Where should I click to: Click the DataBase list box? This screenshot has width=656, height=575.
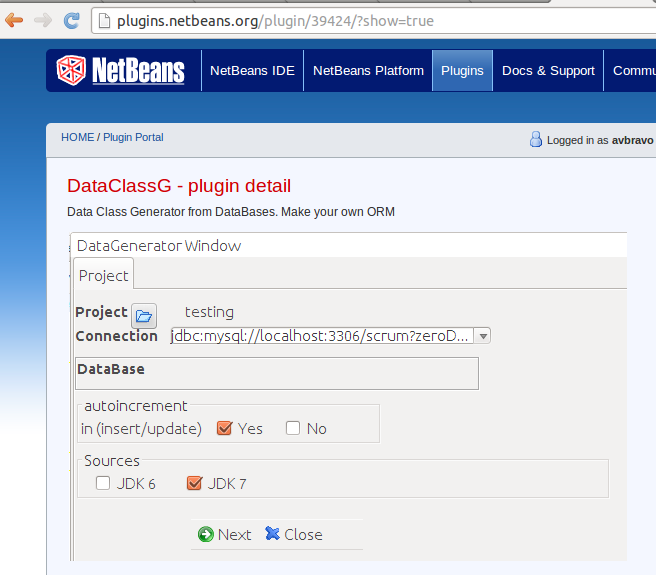coord(277,373)
